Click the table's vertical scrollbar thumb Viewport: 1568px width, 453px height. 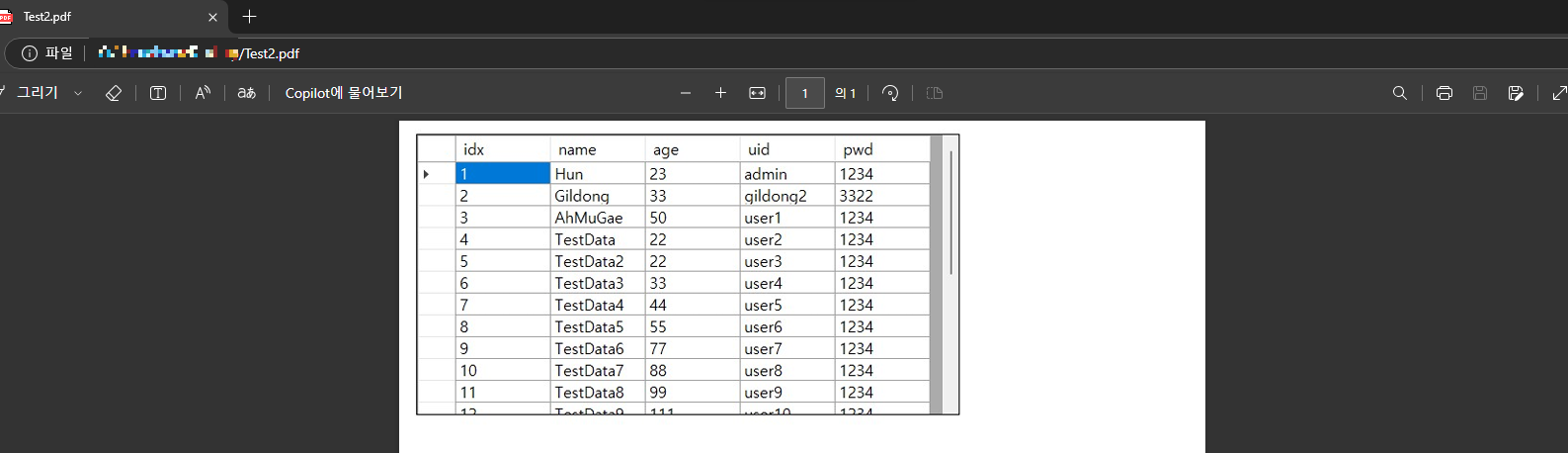[950, 213]
